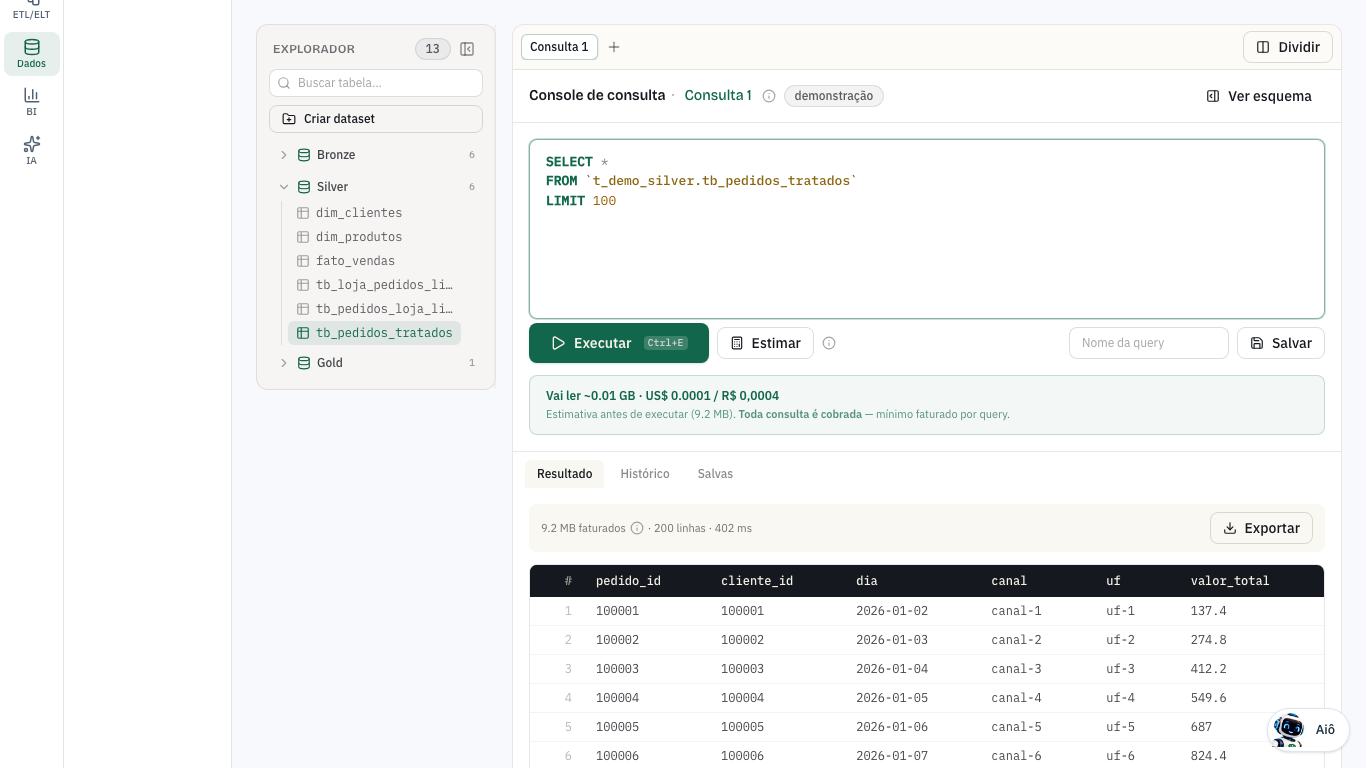Select the dim_clientes table
This screenshot has width=1366, height=768.
(375, 213)
